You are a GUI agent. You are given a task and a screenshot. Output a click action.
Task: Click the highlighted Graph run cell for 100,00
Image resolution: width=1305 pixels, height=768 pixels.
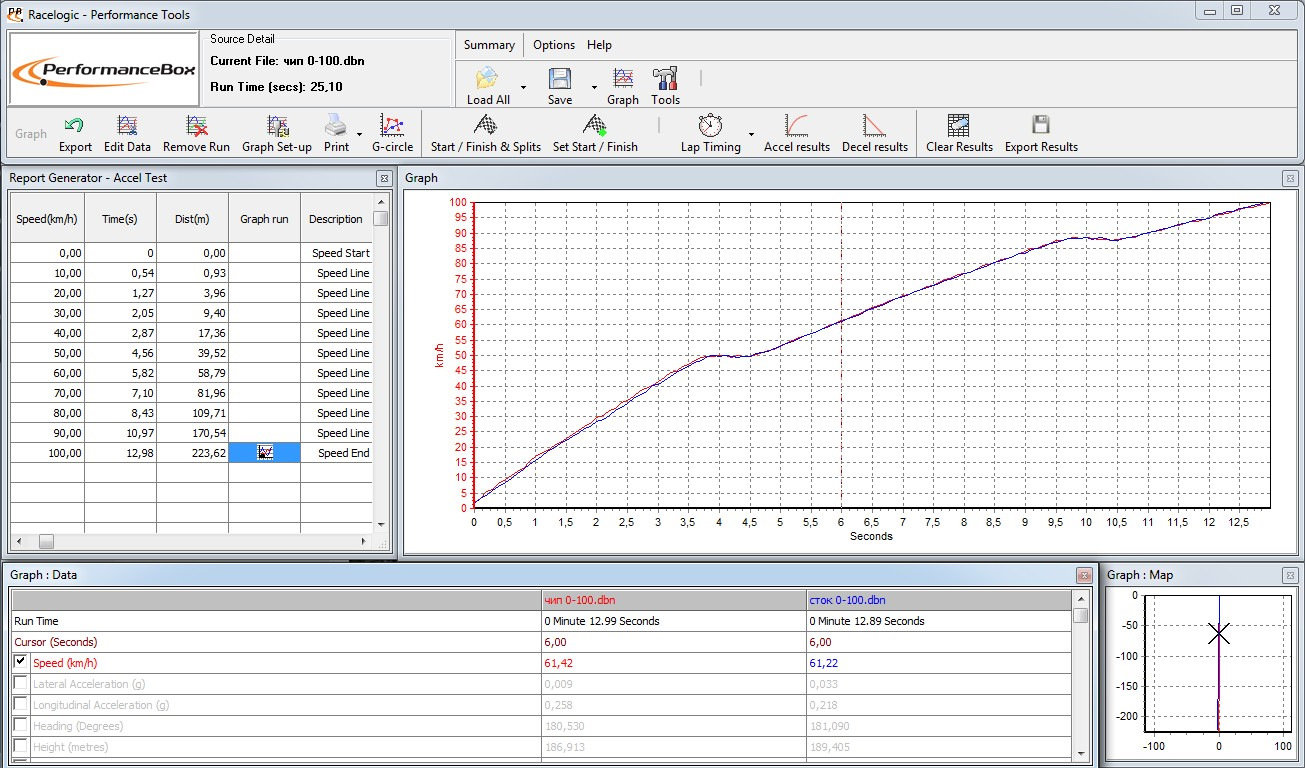pos(265,453)
